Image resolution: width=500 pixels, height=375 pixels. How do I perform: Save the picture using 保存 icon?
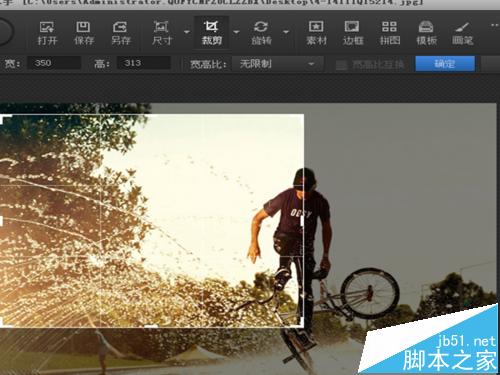84,33
